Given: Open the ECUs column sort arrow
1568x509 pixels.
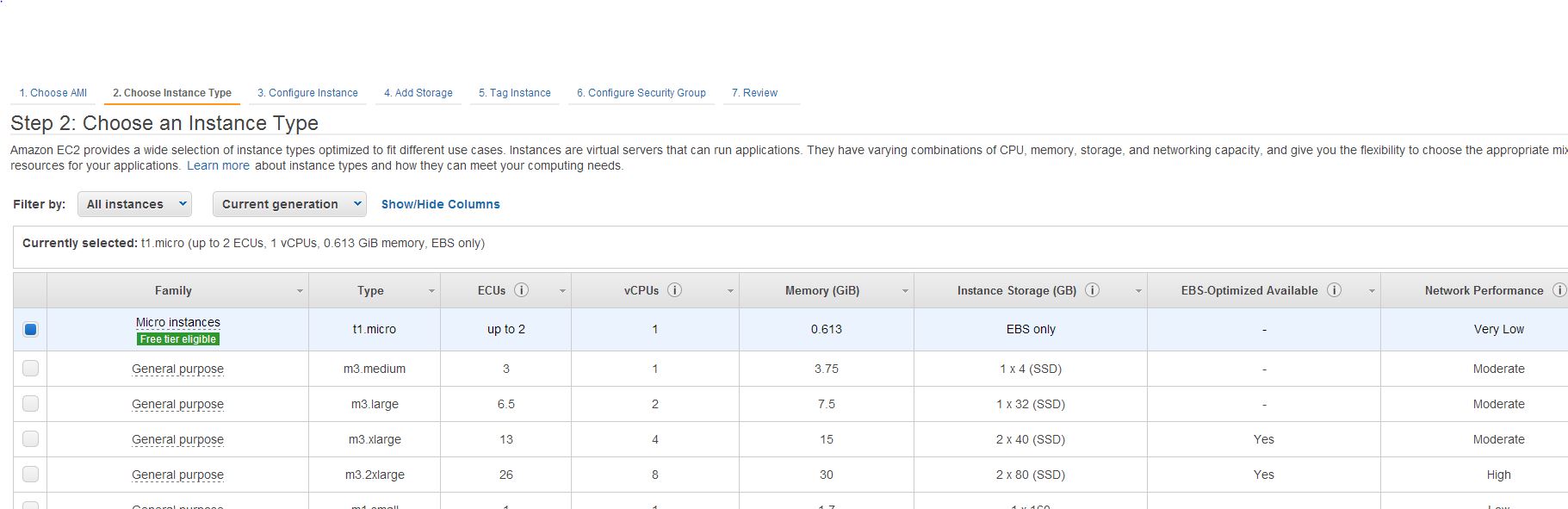Looking at the screenshot, I should pos(562,291).
